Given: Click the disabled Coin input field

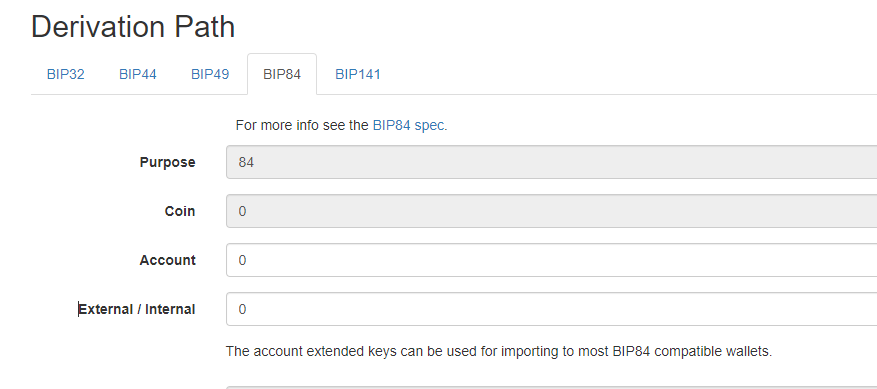Looking at the screenshot, I should (x=551, y=211).
